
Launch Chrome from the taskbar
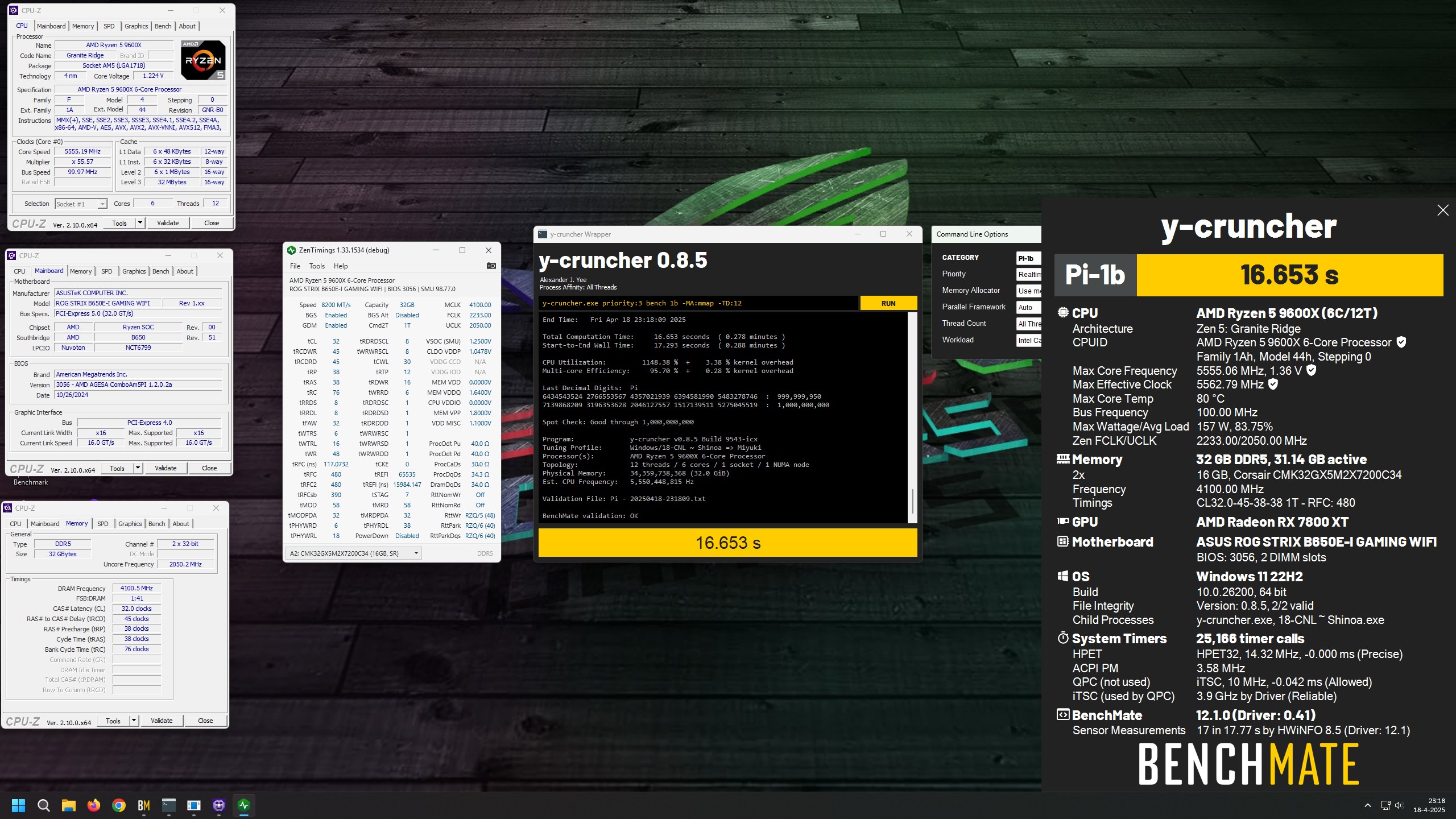119,805
